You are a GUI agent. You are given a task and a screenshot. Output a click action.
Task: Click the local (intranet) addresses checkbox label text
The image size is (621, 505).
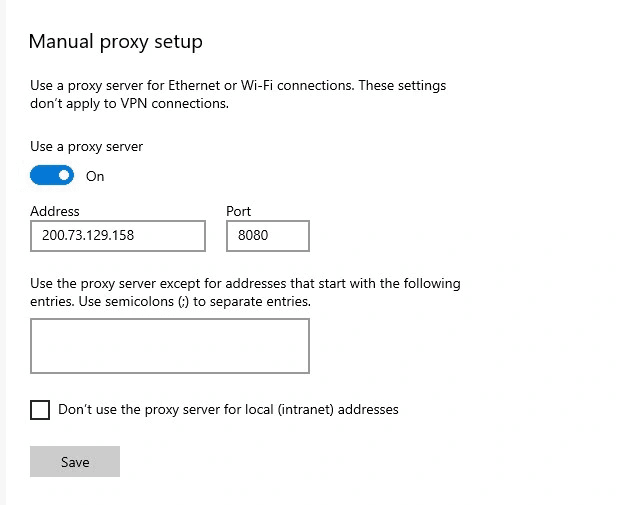pos(228,409)
